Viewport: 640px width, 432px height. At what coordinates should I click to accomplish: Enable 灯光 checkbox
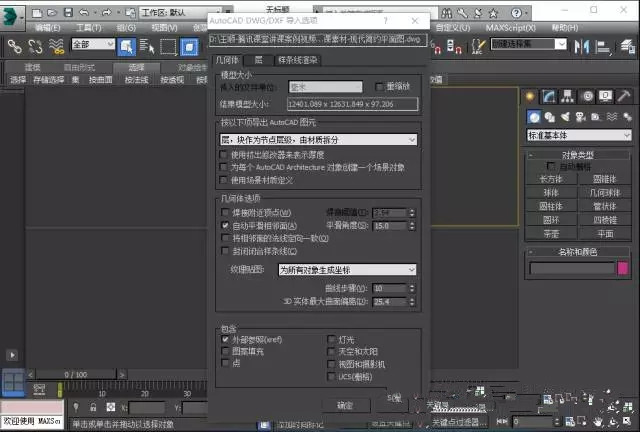(x=331, y=339)
